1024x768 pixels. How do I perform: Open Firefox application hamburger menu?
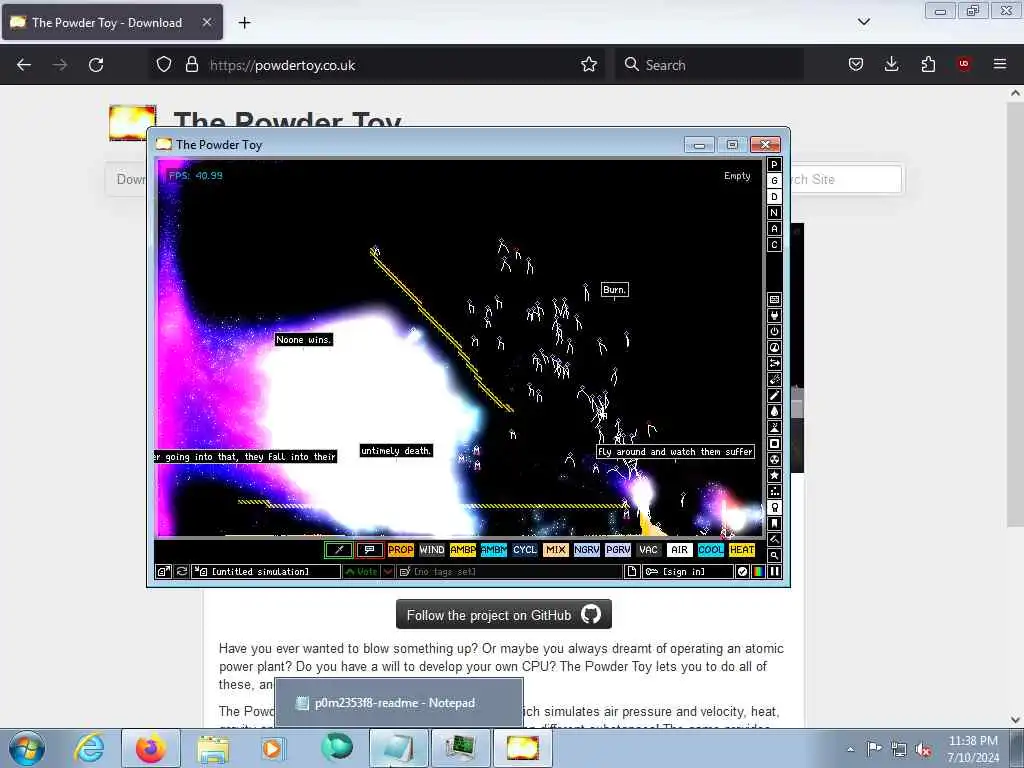[x=999, y=64]
